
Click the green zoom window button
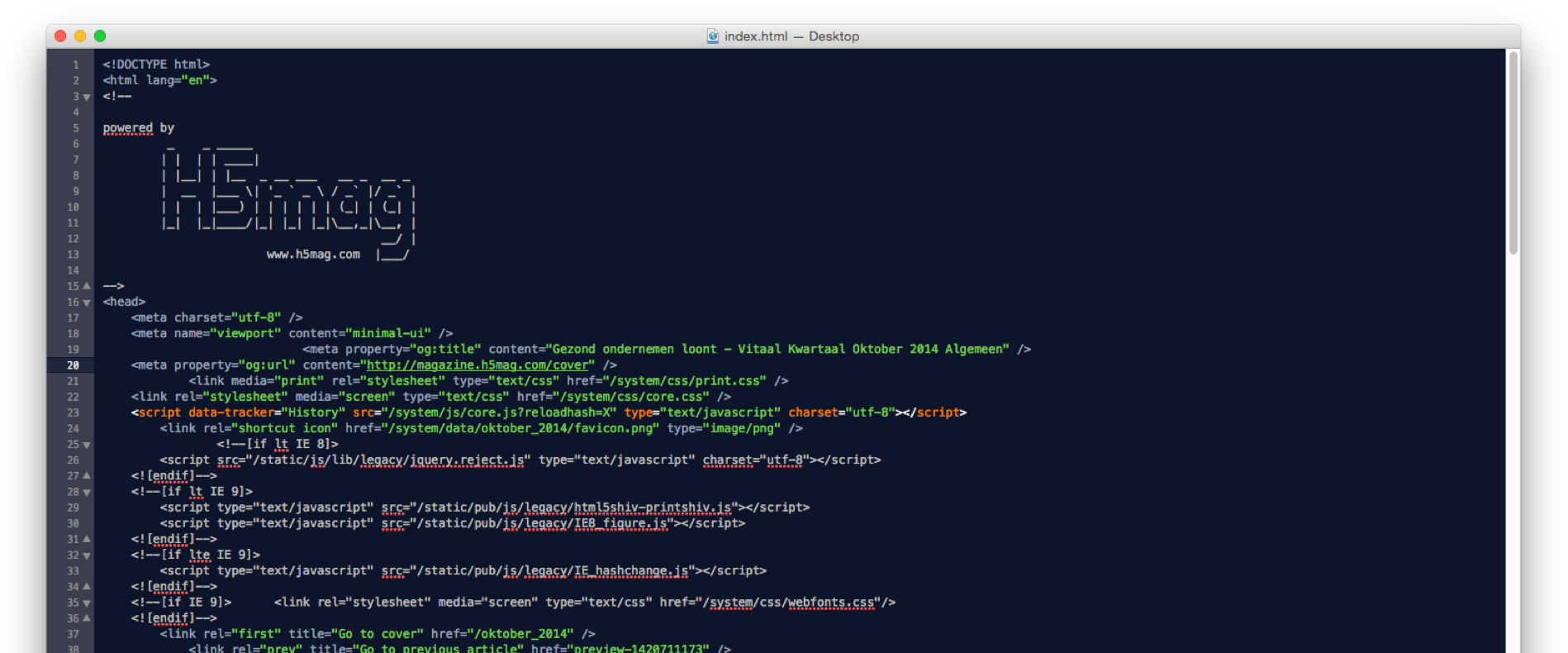[x=100, y=36]
